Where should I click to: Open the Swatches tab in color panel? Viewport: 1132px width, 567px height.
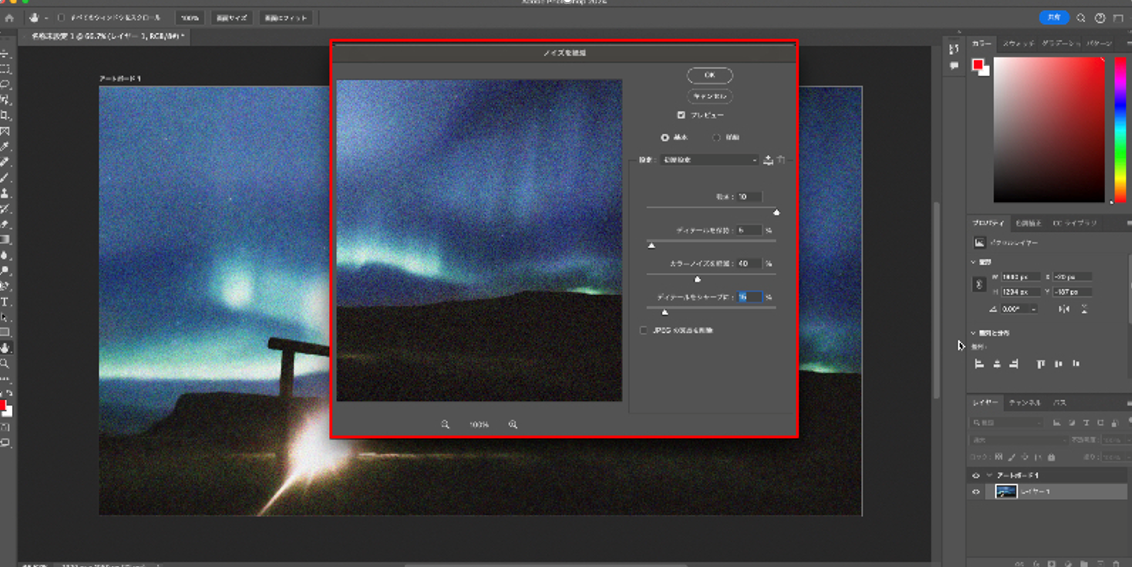(1018, 44)
